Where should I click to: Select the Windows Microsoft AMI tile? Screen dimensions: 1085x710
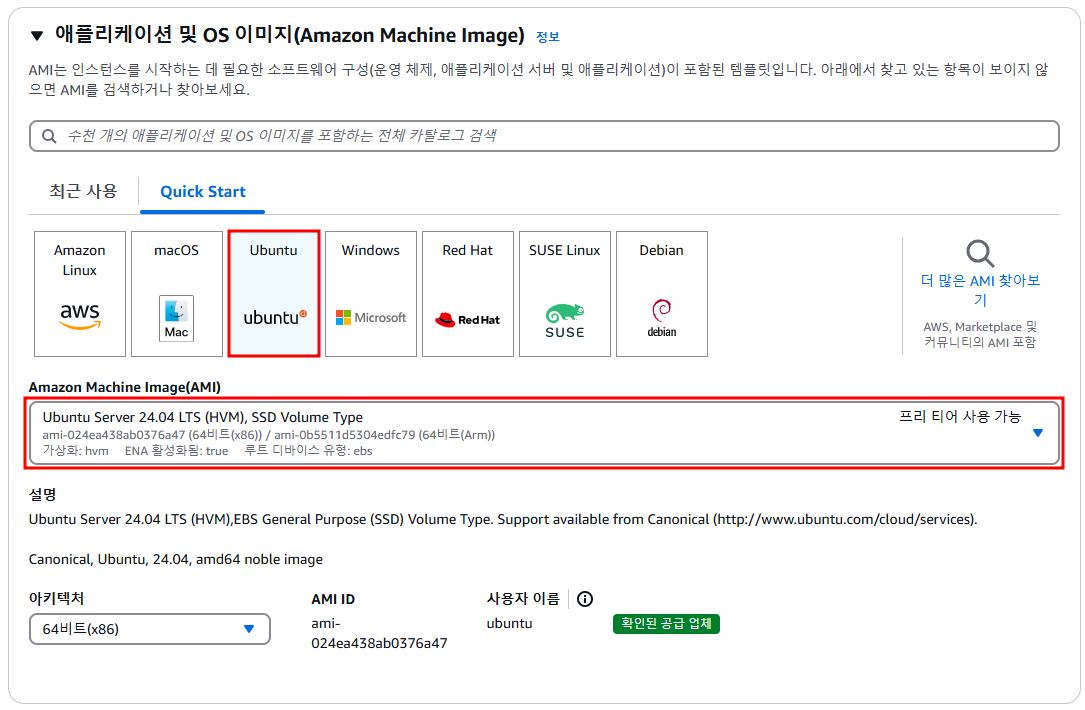click(371, 294)
